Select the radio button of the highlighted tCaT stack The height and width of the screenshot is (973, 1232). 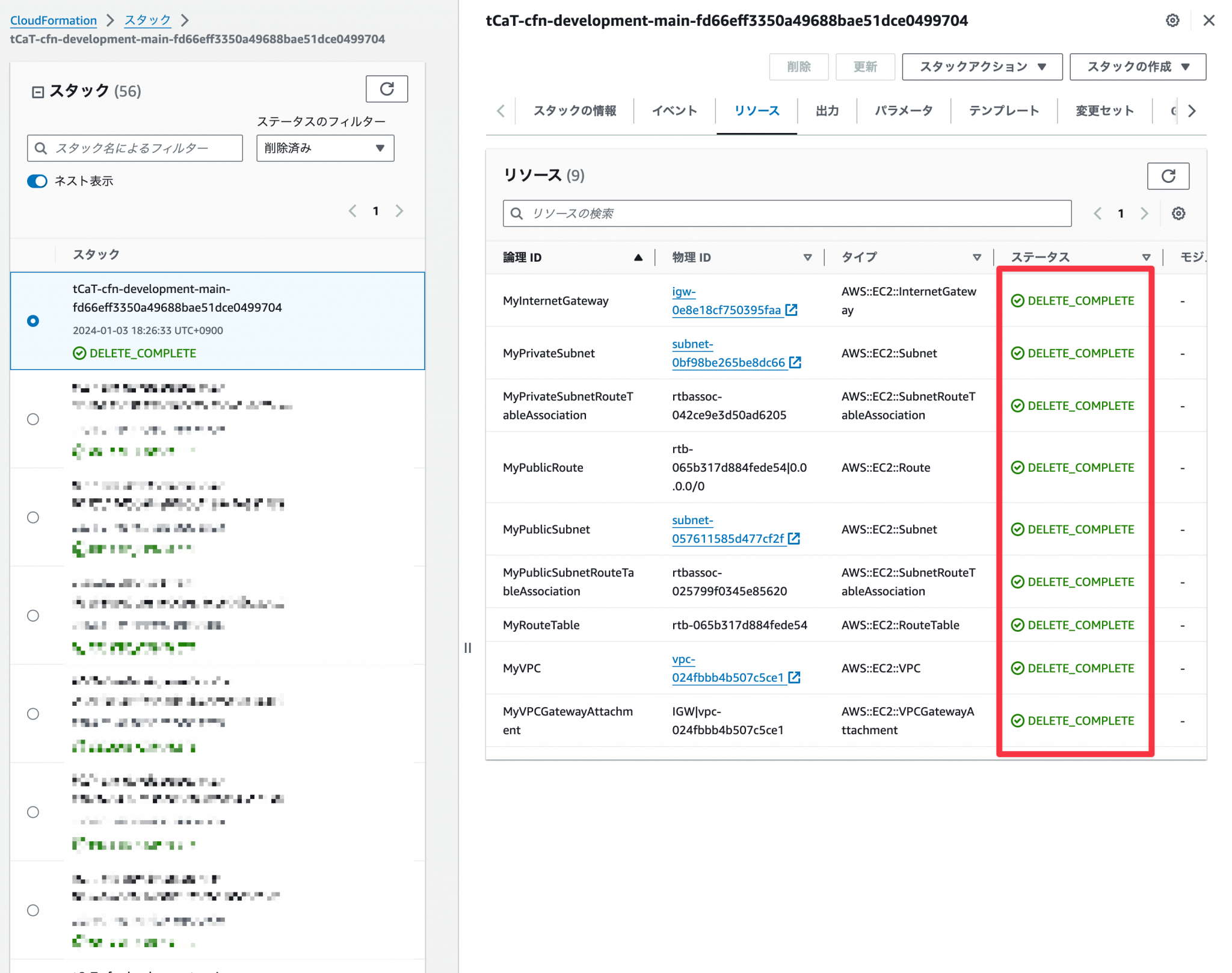(33, 321)
